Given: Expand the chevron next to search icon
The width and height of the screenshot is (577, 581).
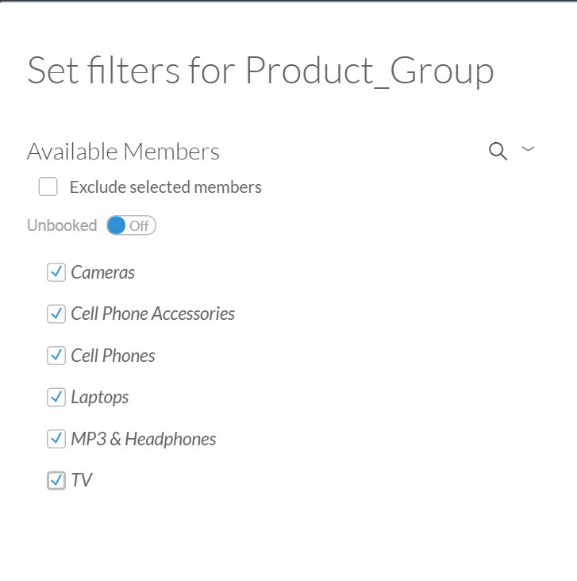Looking at the screenshot, I should (528, 149).
